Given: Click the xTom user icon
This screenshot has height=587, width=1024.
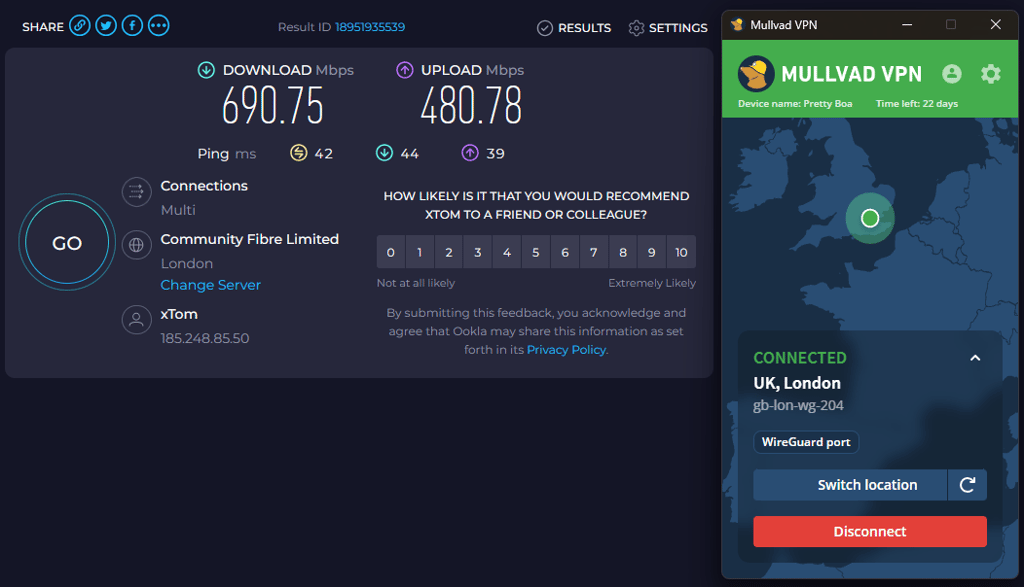Looking at the screenshot, I should (136, 320).
